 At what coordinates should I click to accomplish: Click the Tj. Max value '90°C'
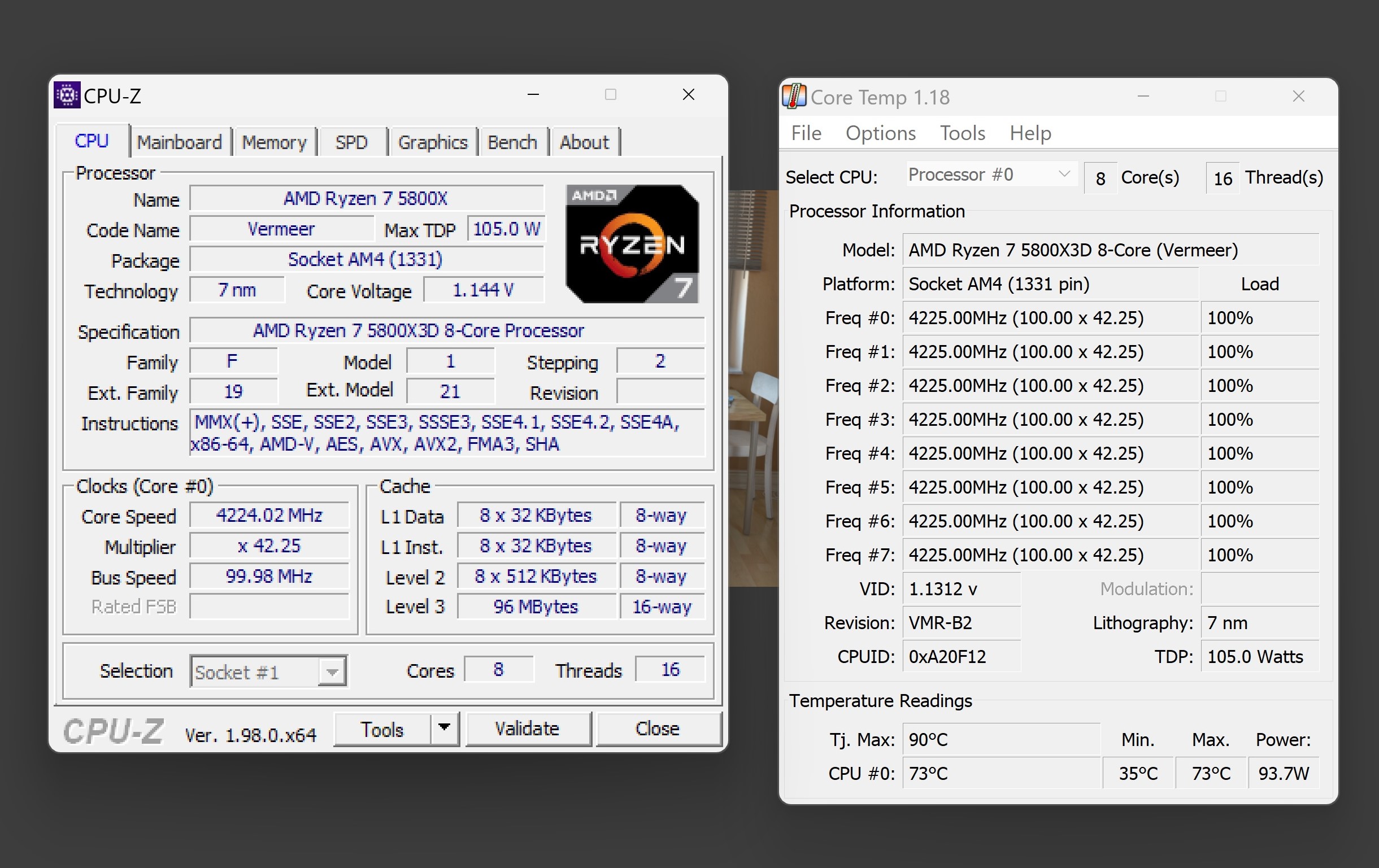tap(1000, 739)
